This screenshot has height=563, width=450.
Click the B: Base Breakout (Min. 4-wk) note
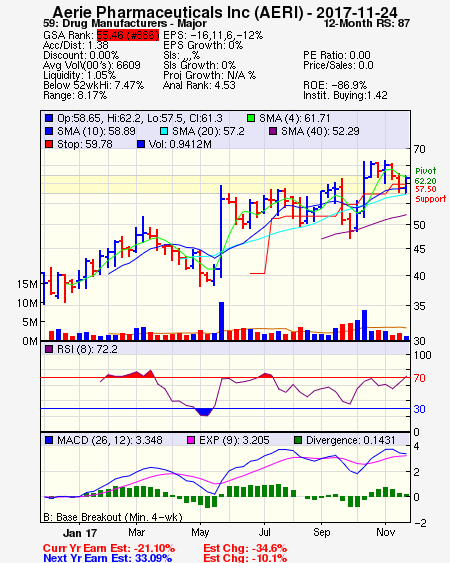(x=113, y=517)
